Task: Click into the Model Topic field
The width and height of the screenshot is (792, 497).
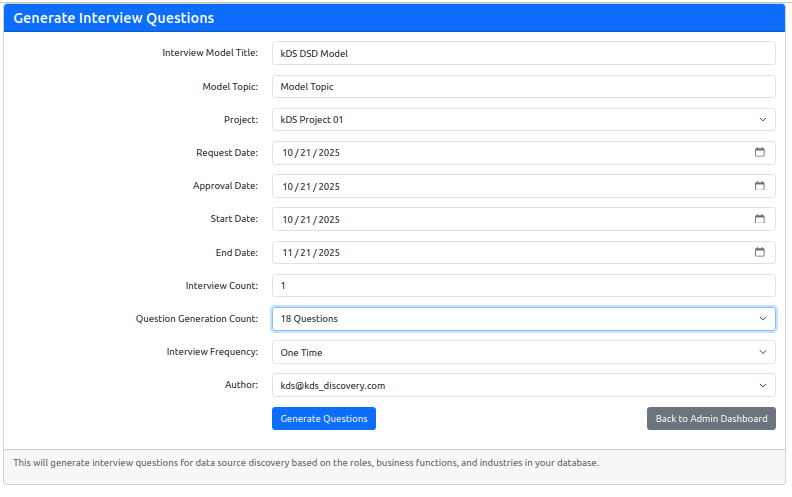Action: click(x=523, y=87)
